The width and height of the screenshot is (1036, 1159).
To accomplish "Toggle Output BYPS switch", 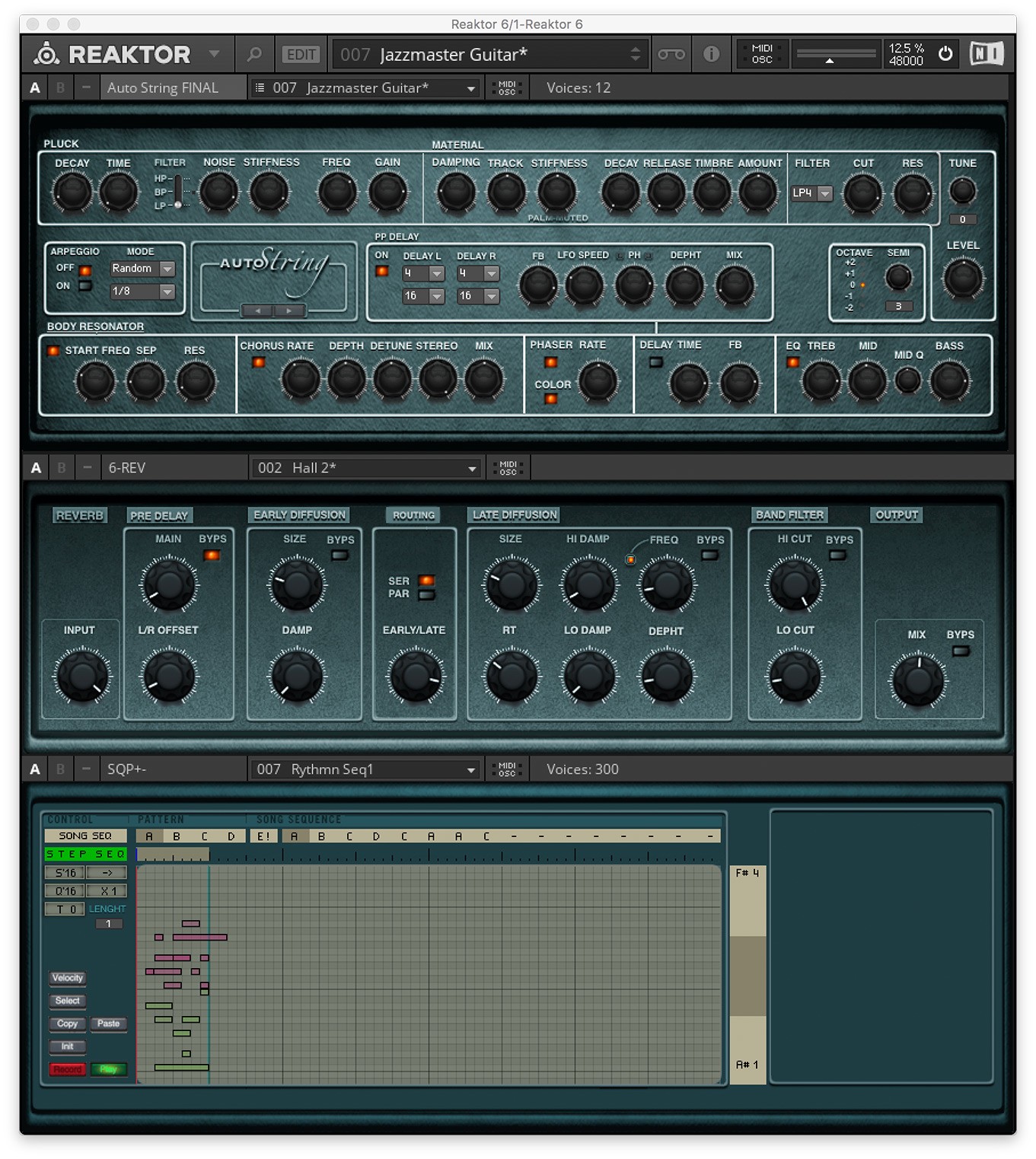I will [x=961, y=651].
